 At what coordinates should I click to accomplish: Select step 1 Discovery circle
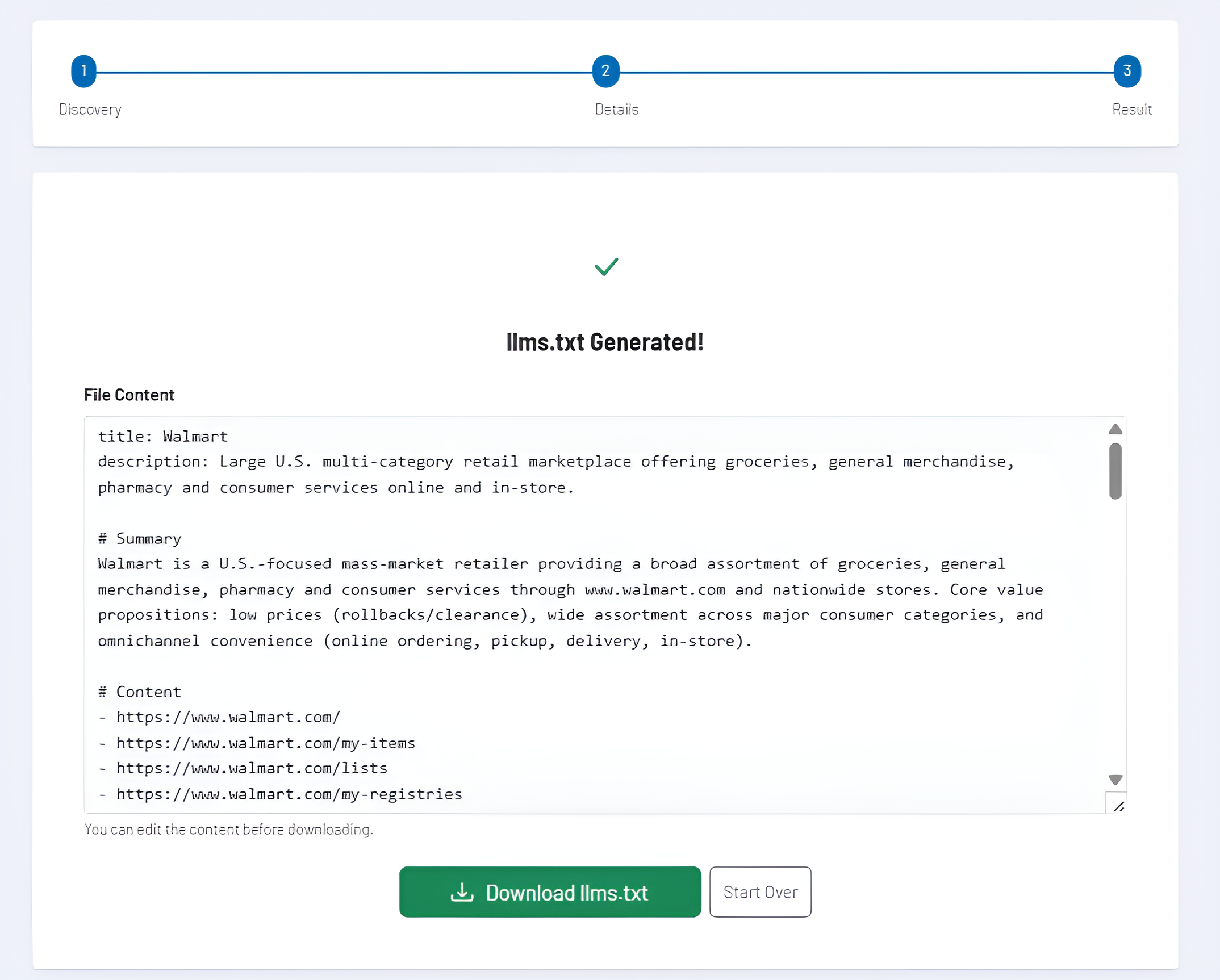point(83,71)
